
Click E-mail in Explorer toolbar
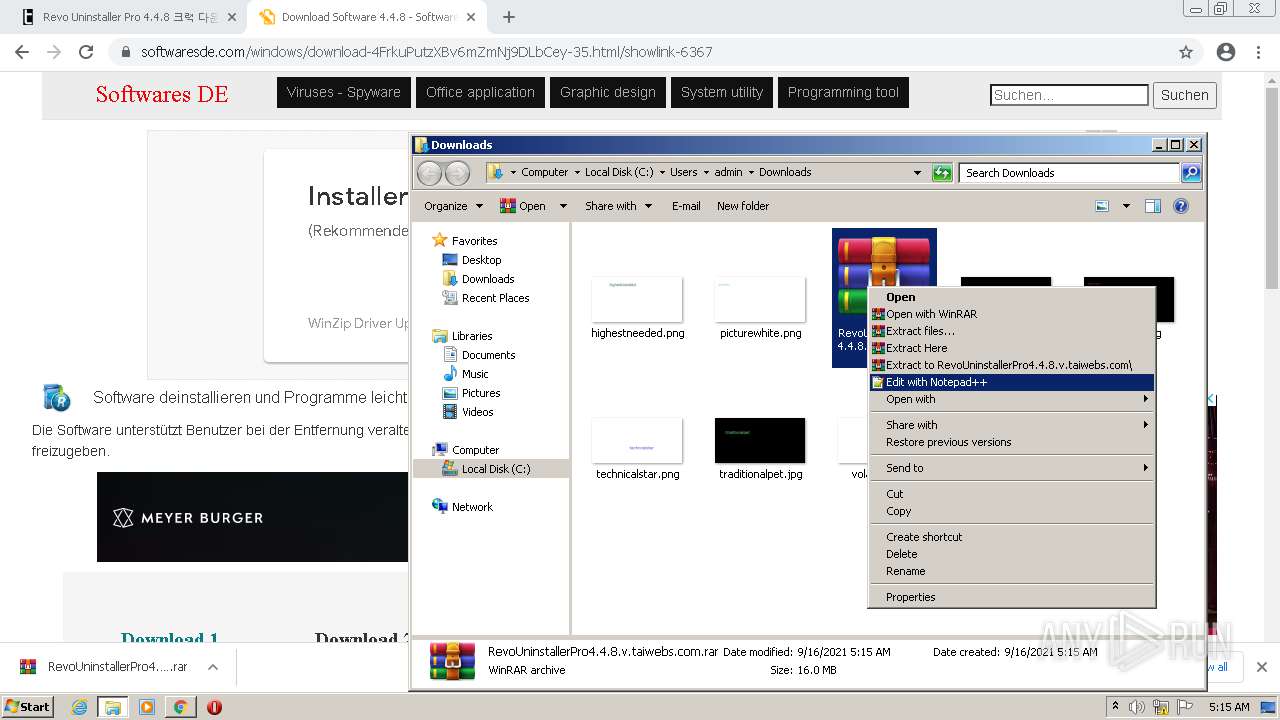[686, 206]
